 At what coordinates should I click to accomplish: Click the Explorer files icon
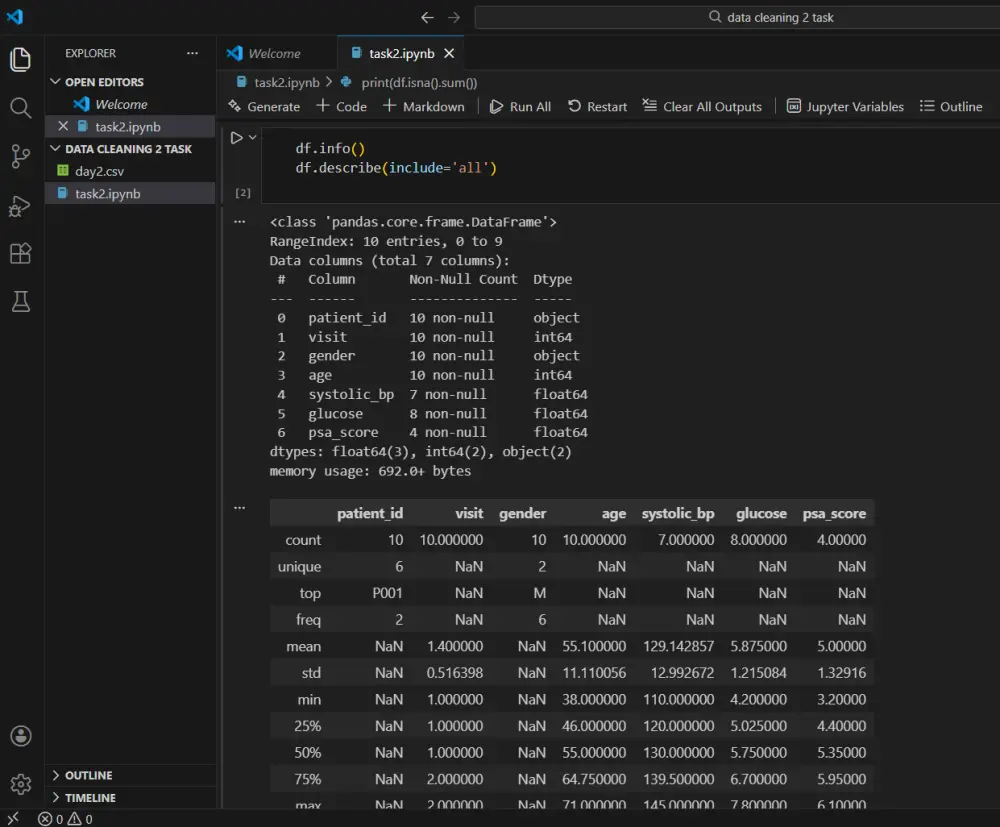pos(20,59)
